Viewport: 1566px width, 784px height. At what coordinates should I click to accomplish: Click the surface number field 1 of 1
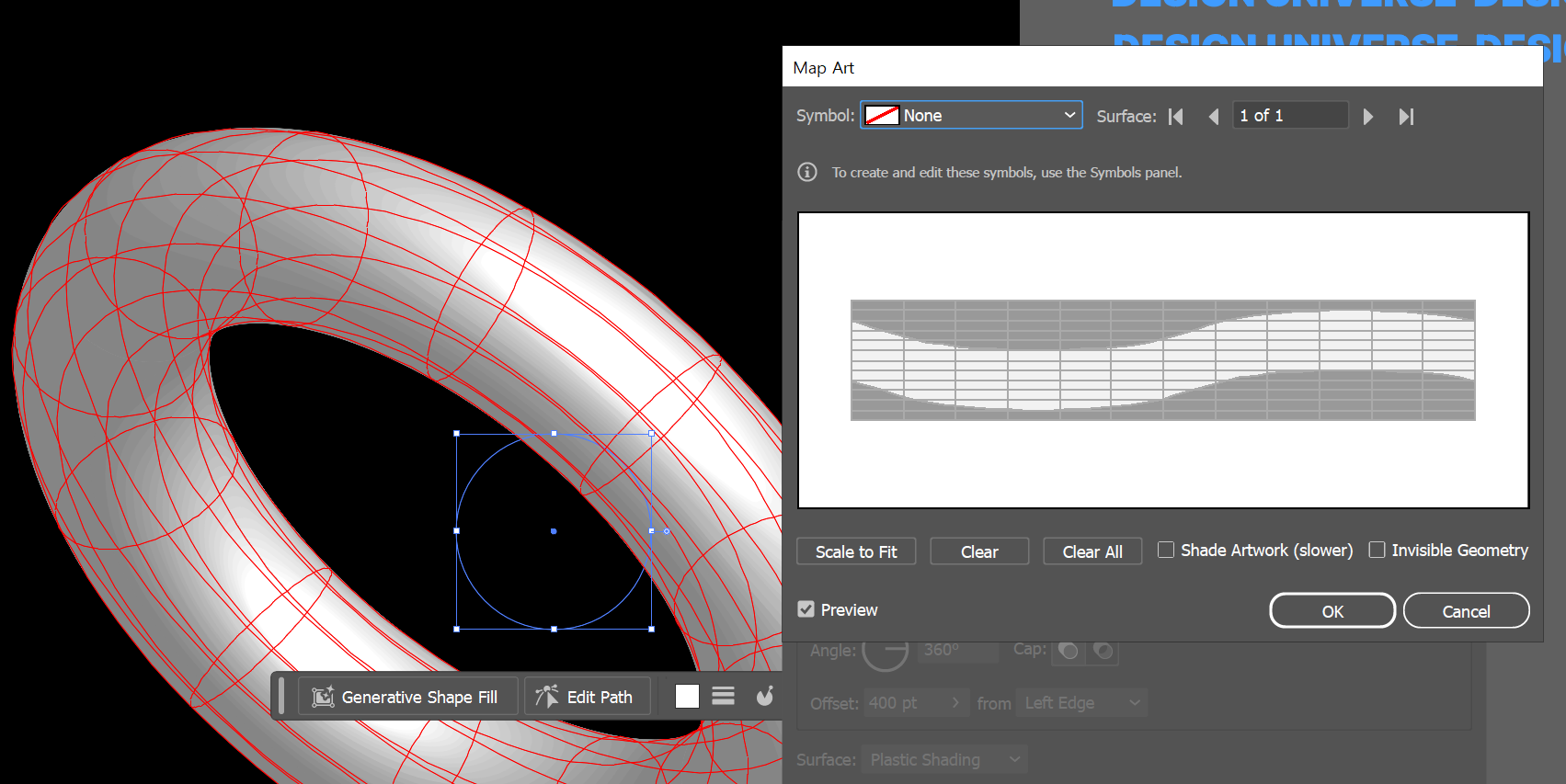[x=1290, y=116]
